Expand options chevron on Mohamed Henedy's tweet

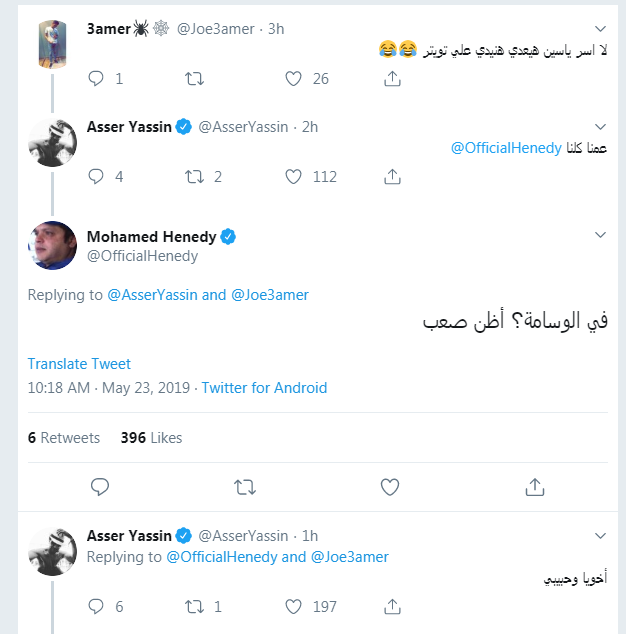point(600,236)
